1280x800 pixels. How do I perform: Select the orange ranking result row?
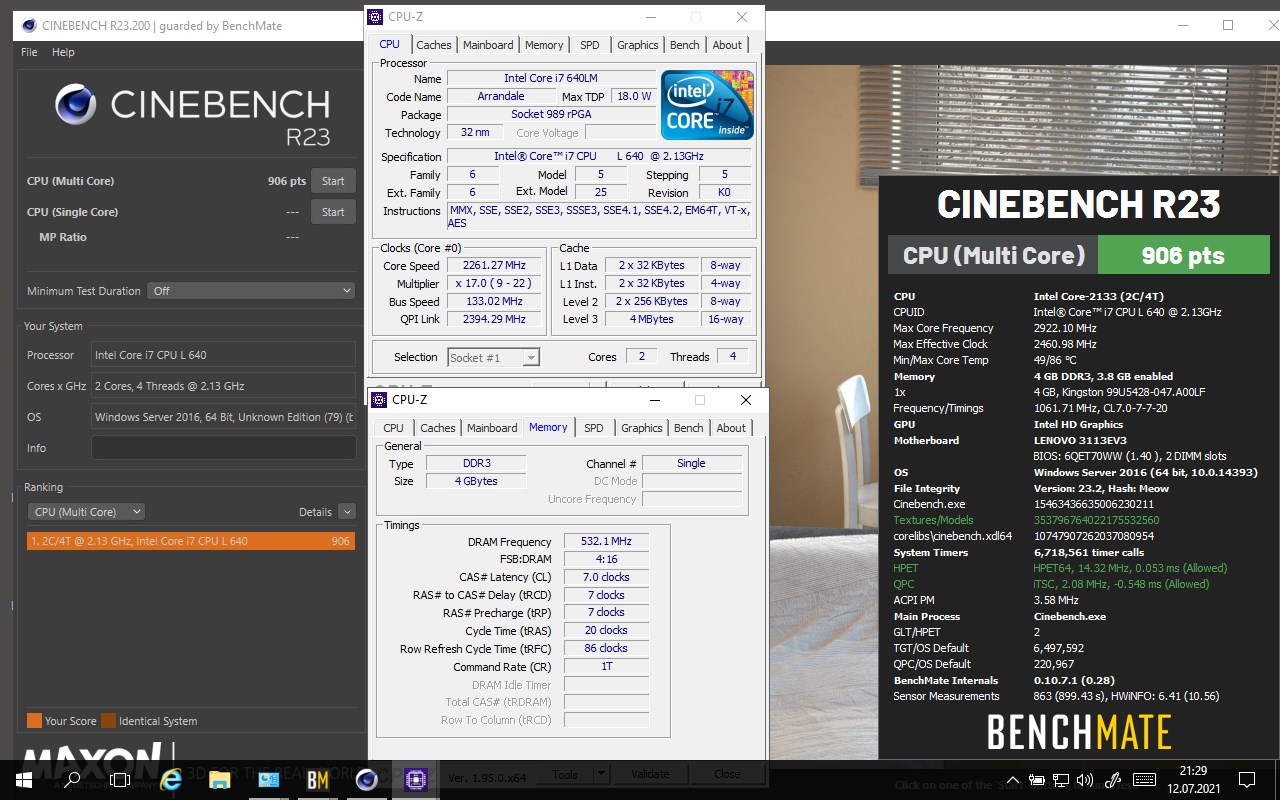pyautogui.click(x=191, y=541)
